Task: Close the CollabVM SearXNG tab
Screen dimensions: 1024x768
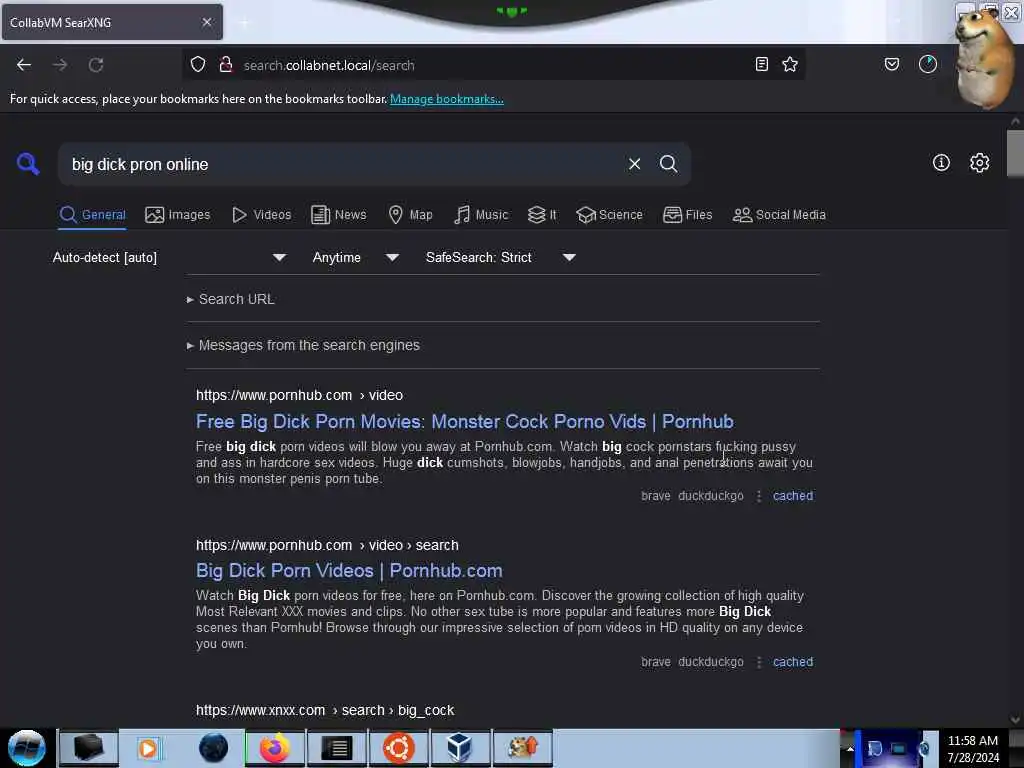Action: 207,22
